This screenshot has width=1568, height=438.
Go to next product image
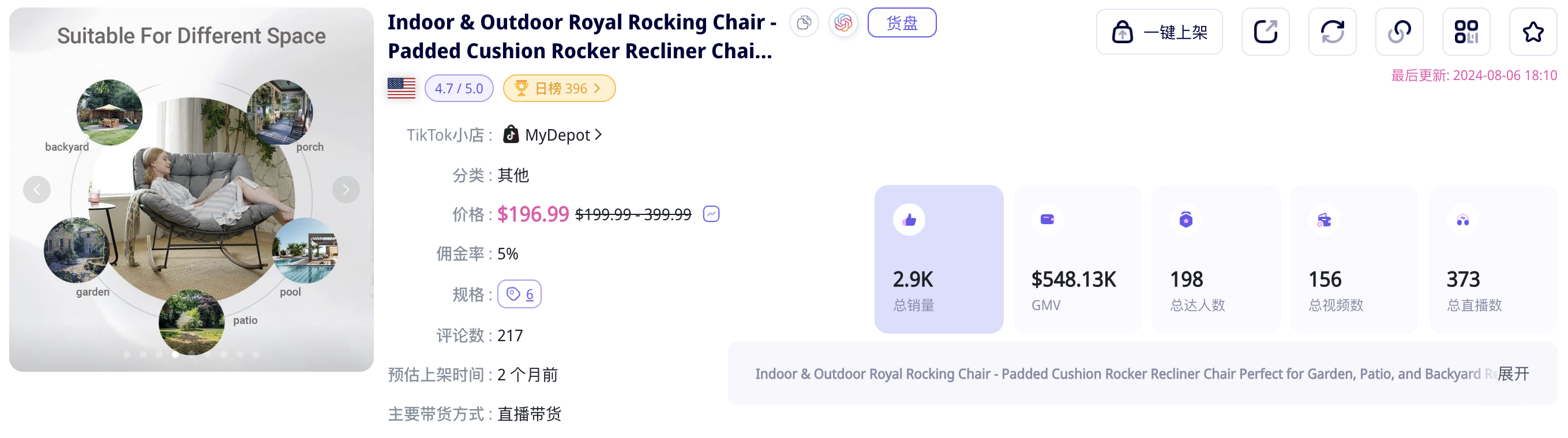point(346,190)
